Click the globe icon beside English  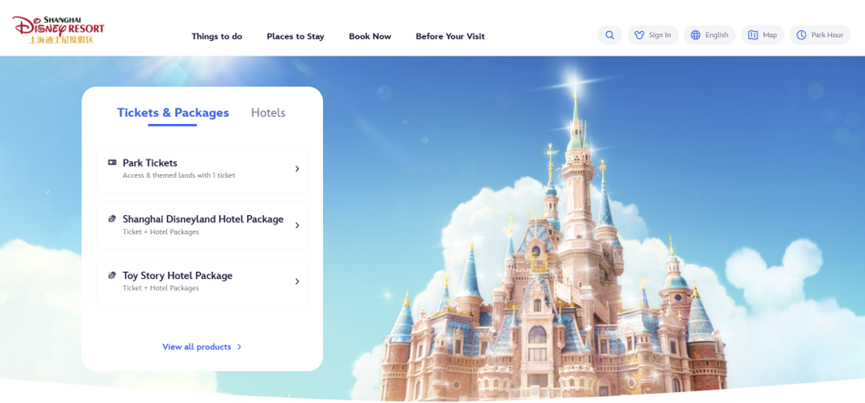coord(696,35)
